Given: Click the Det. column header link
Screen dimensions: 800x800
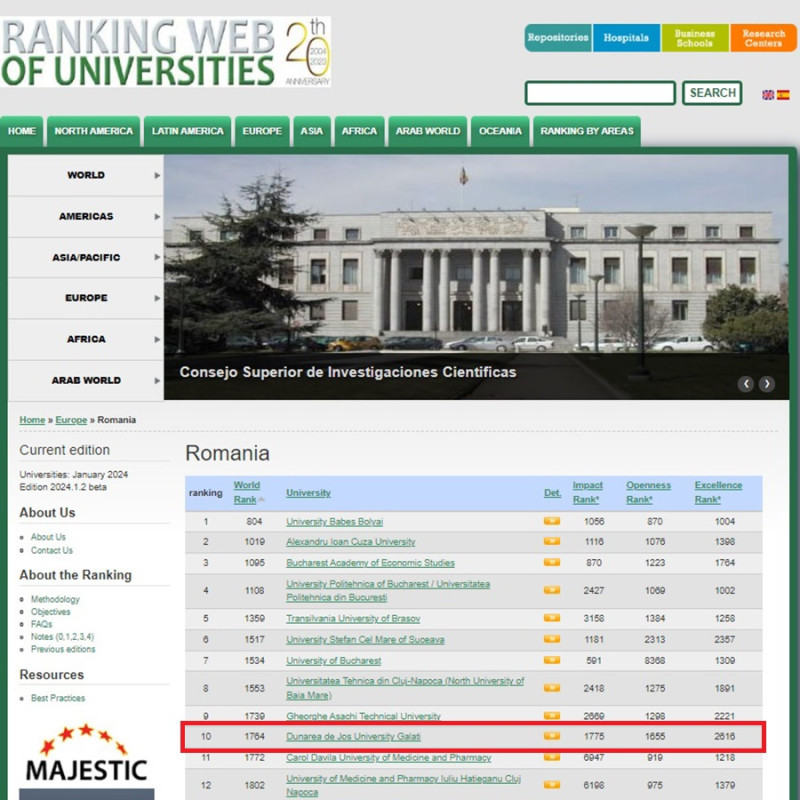Looking at the screenshot, I should (x=552, y=493).
